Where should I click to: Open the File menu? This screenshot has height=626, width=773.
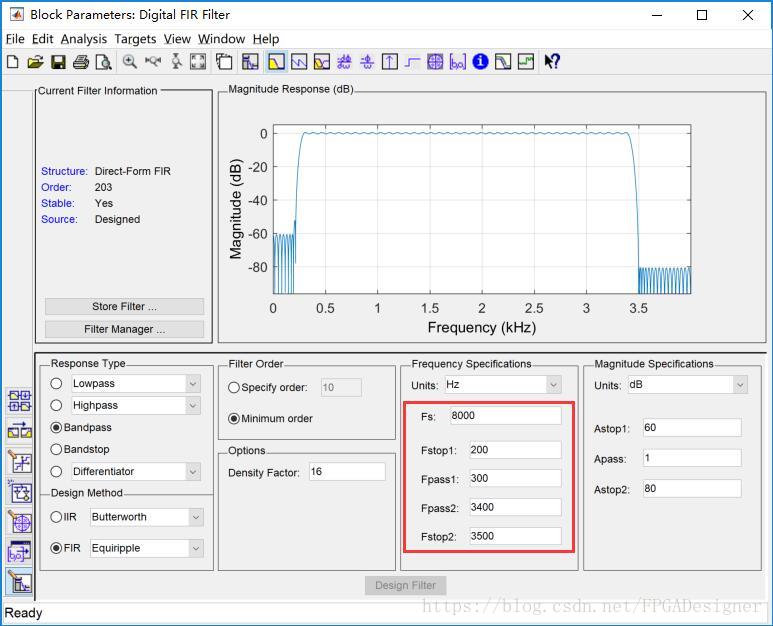tap(15, 39)
